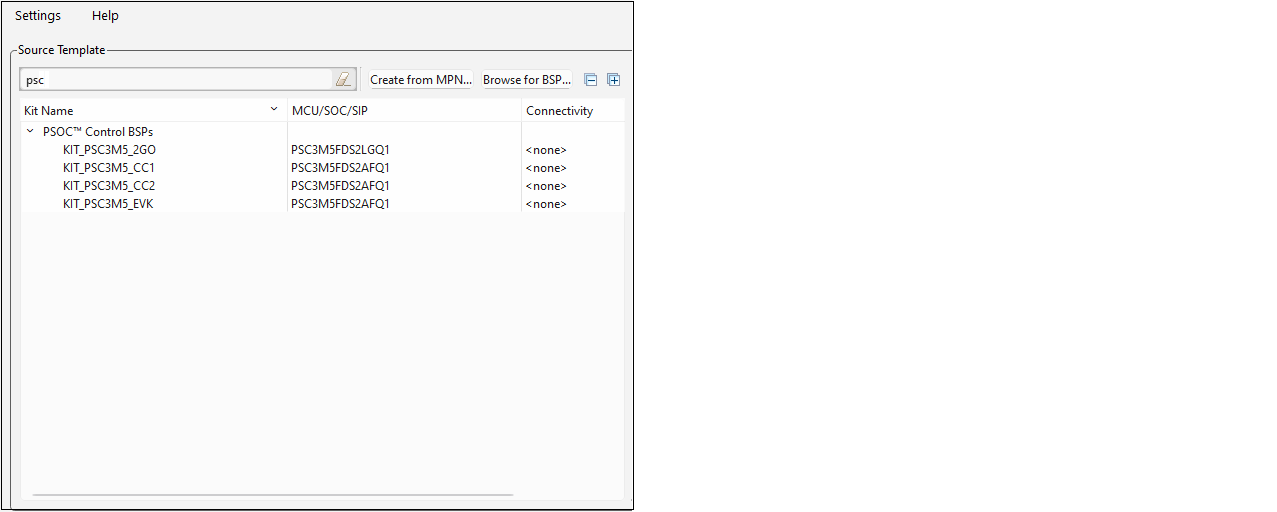Image resolution: width=1277 pixels, height=512 pixels.
Task: Click the Expand All icon
Action: coord(614,80)
